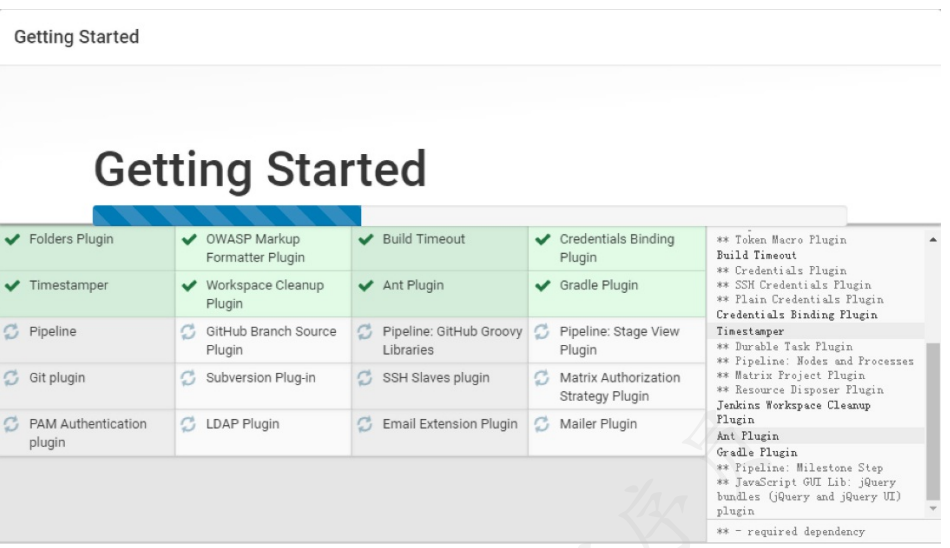Click the log panel scroll down arrow
Viewport: 950px width, 548px height.
(933, 509)
